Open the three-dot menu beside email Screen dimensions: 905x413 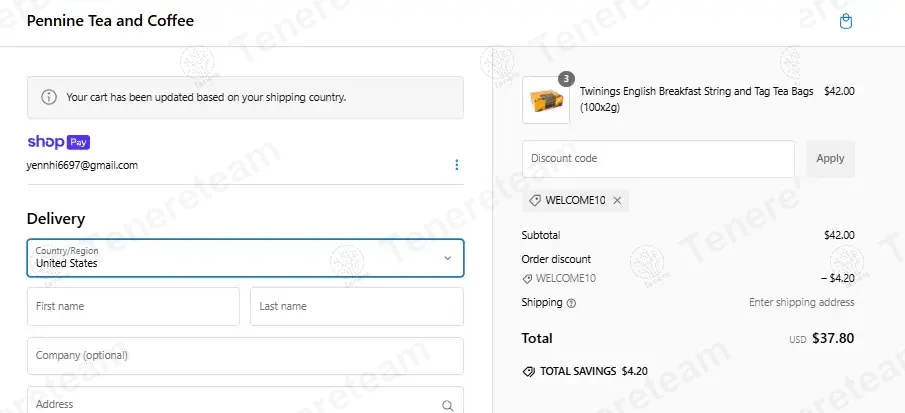click(x=457, y=165)
